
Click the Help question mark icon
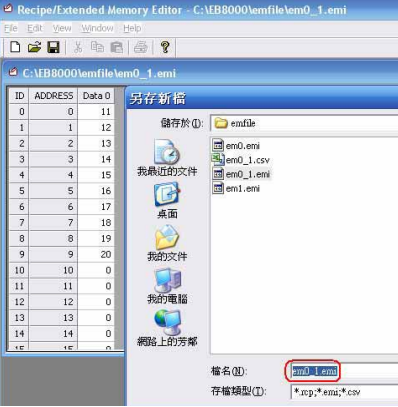(165, 47)
